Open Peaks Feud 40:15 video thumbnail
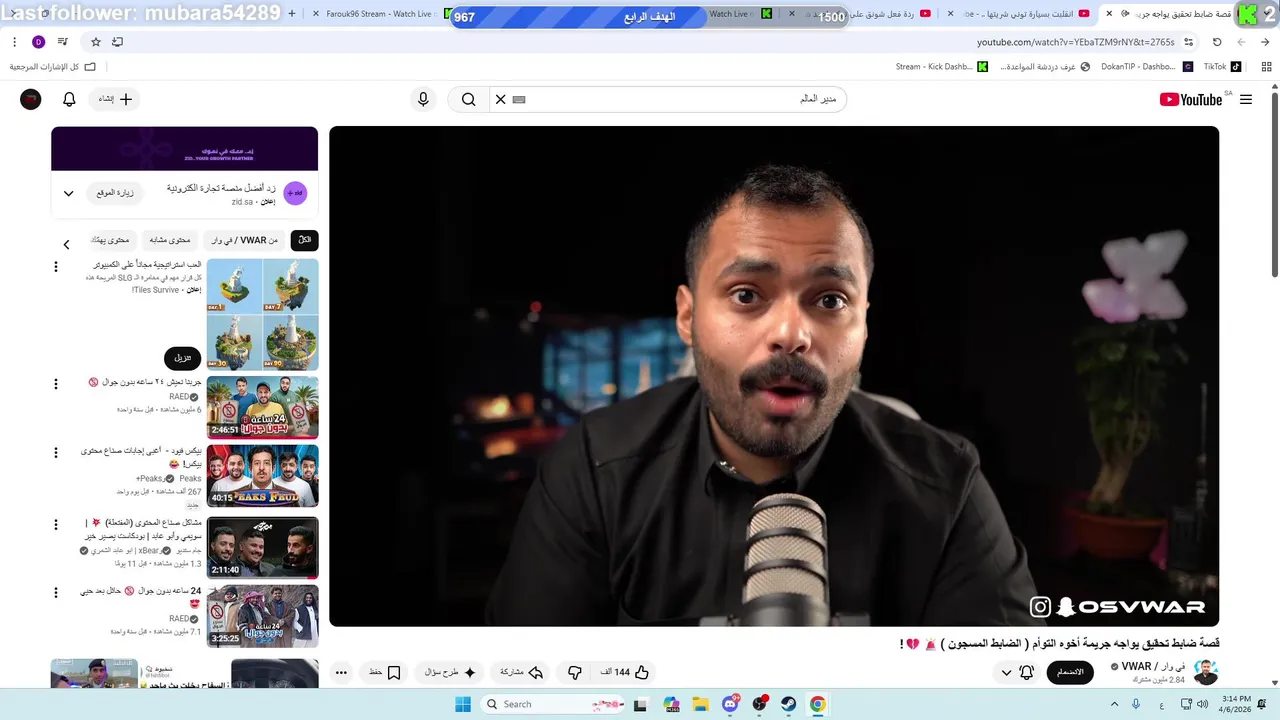The height and width of the screenshot is (720, 1280). (x=263, y=476)
